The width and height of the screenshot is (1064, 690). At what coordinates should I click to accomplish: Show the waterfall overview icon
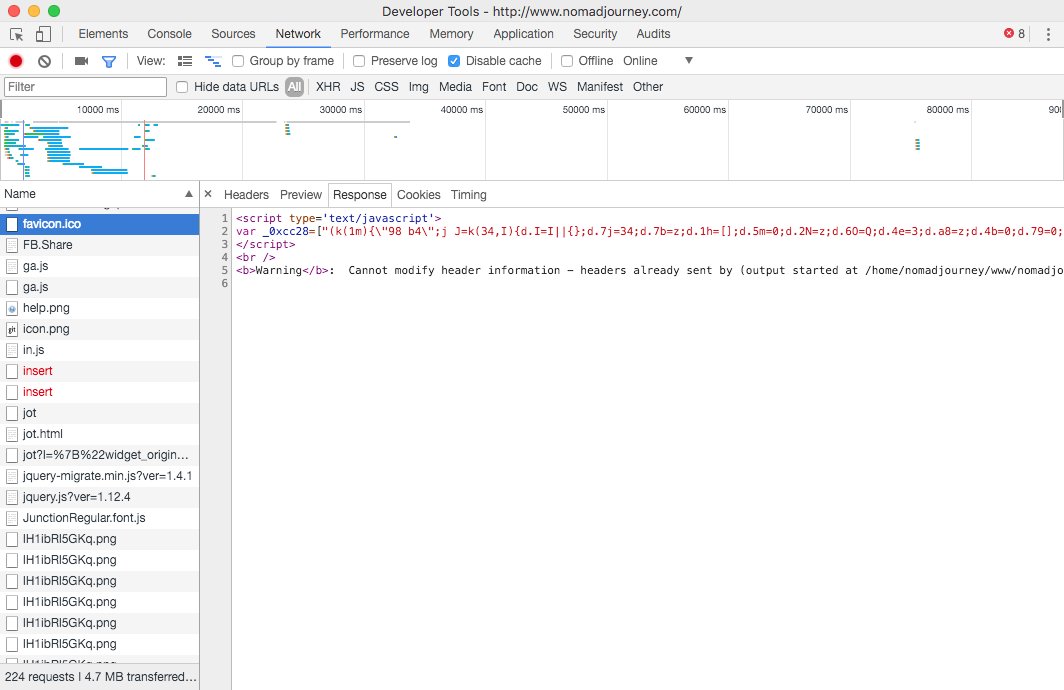click(x=213, y=61)
